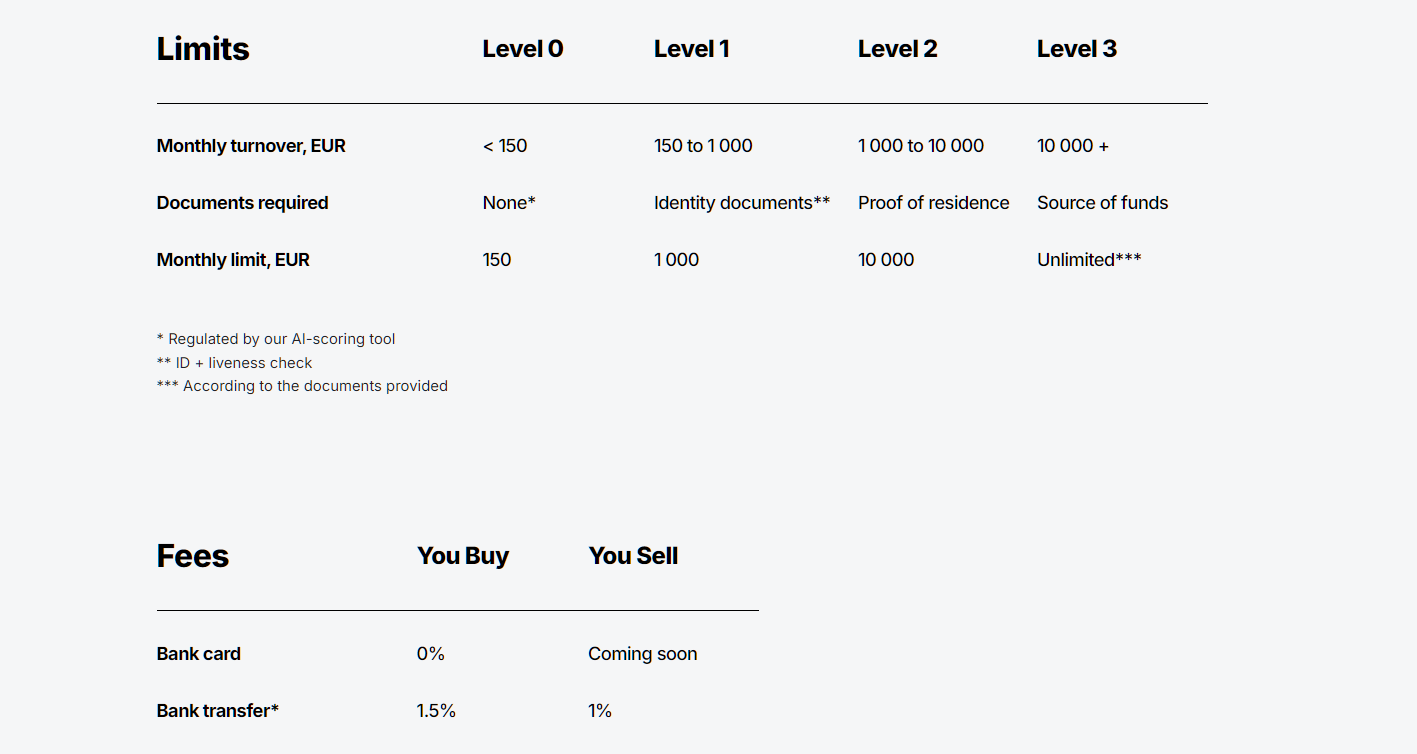Click the "Identity documents**" cell

(x=741, y=203)
